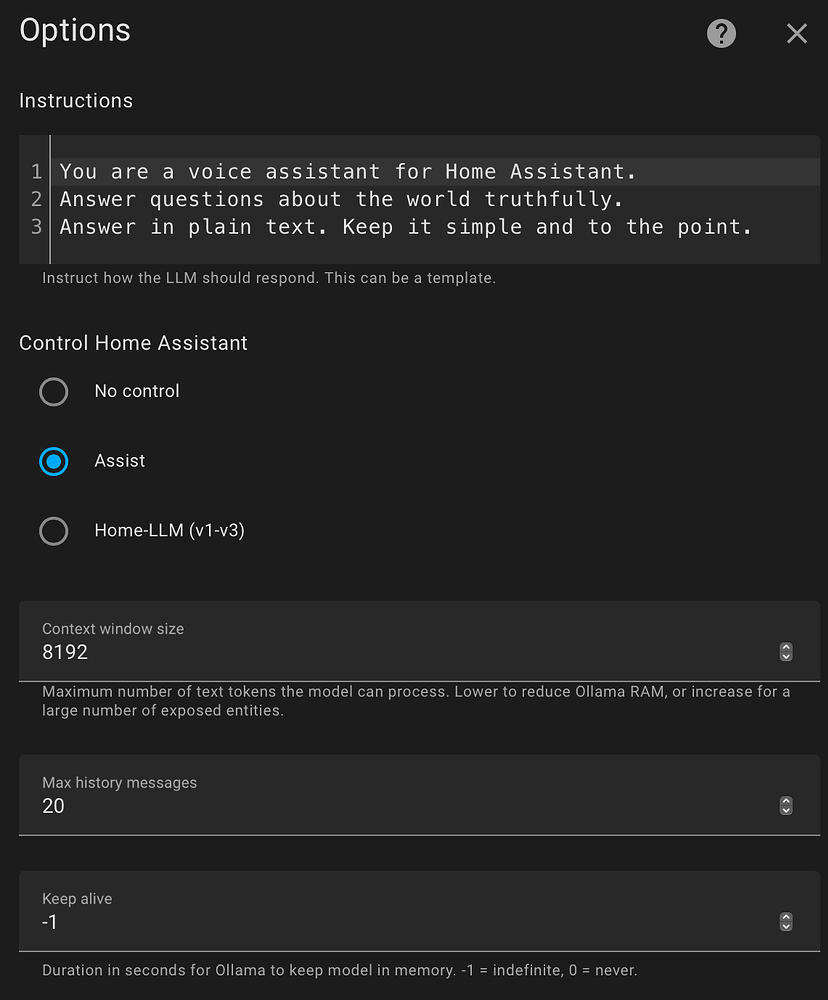Click line number 3 in the editor
This screenshot has height=1000, width=828.
[35, 227]
